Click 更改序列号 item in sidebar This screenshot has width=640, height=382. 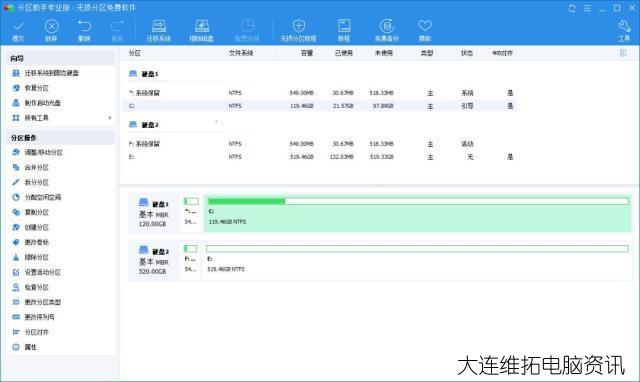point(39,317)
